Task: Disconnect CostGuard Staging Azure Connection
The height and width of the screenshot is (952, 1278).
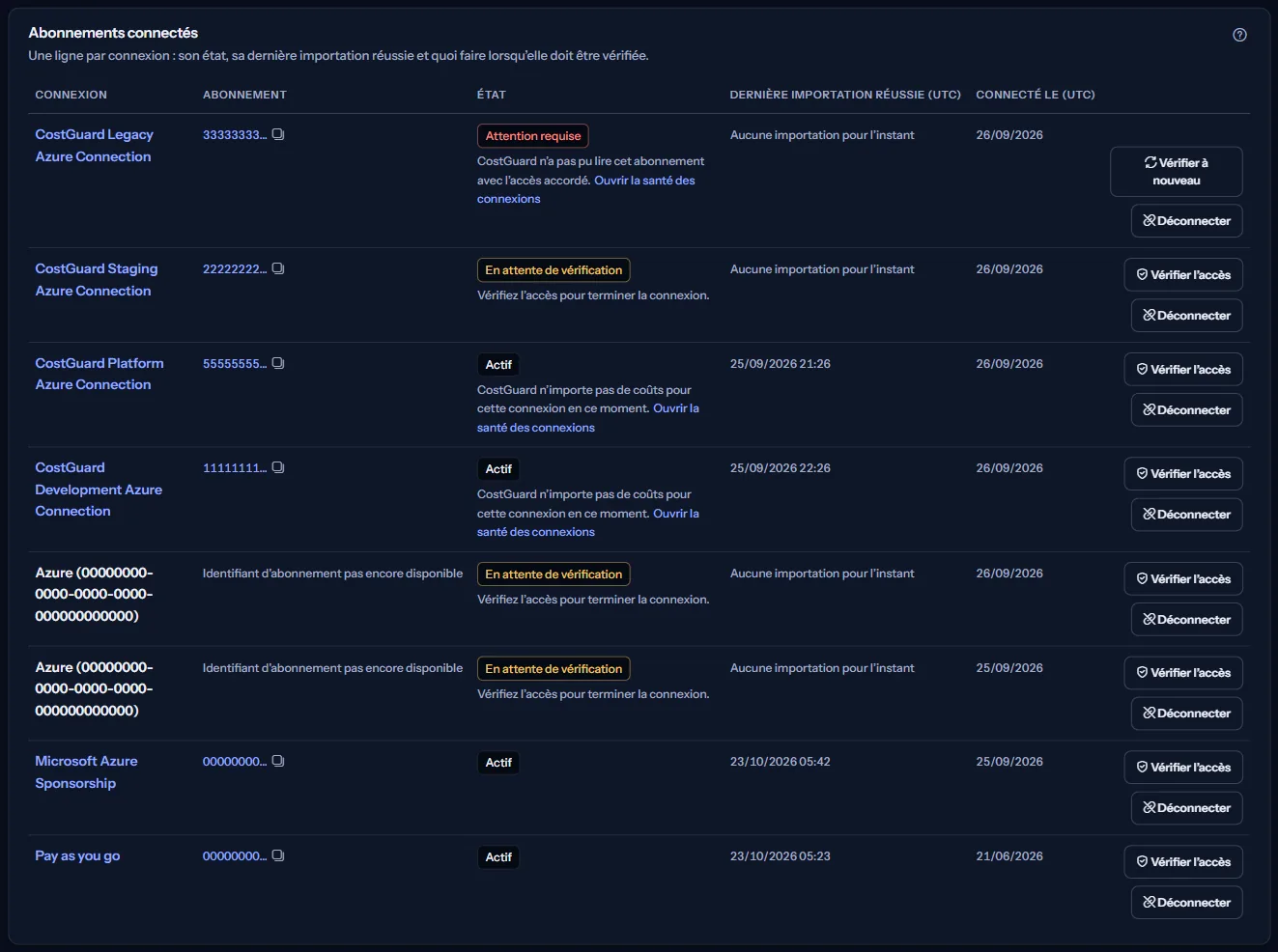Action: [1186, 316]
